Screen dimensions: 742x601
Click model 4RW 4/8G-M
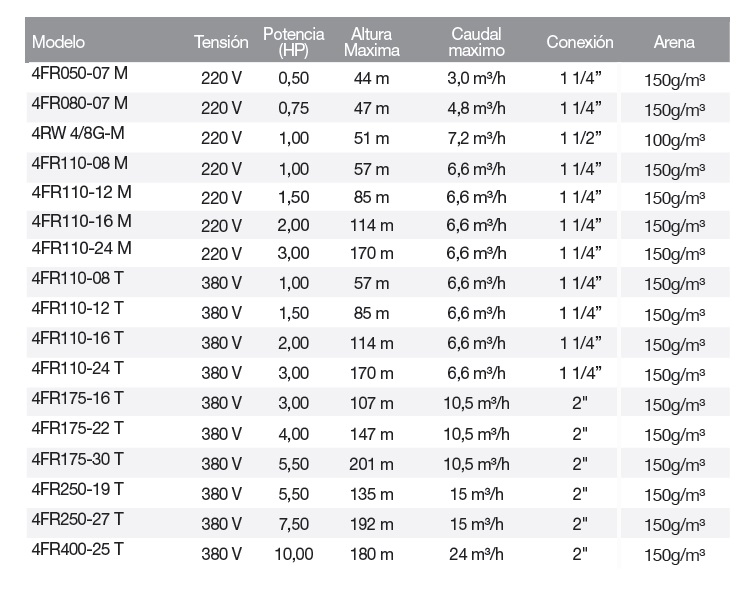coord(78,133)
